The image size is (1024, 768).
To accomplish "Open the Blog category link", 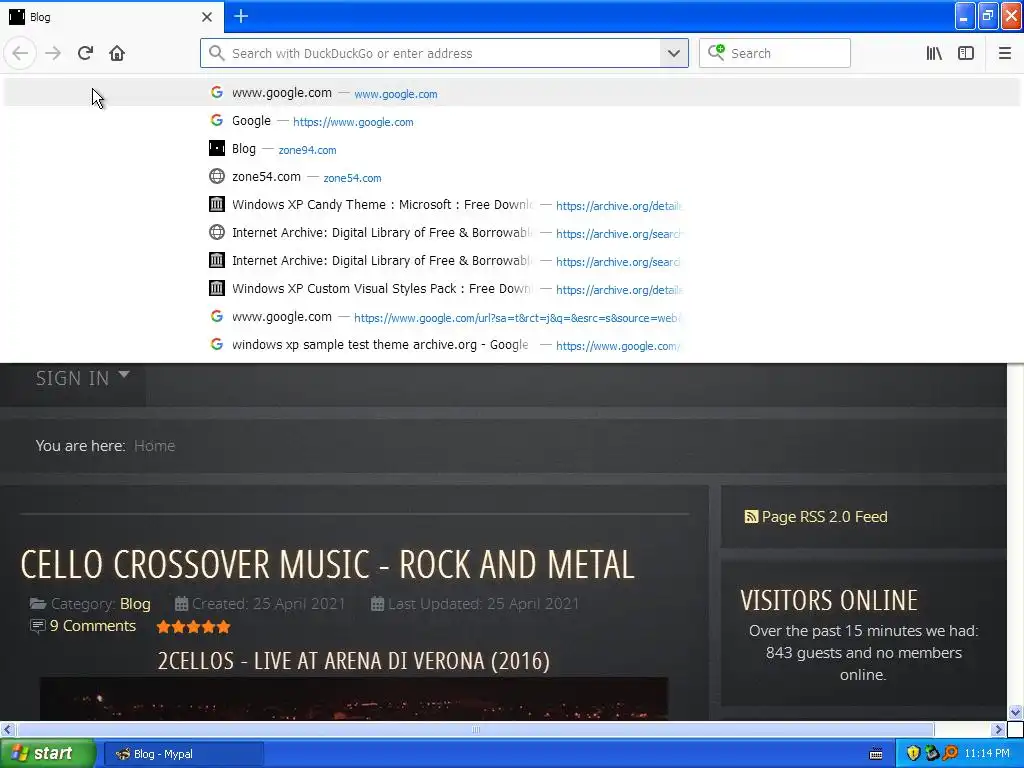I will [135, 604].
